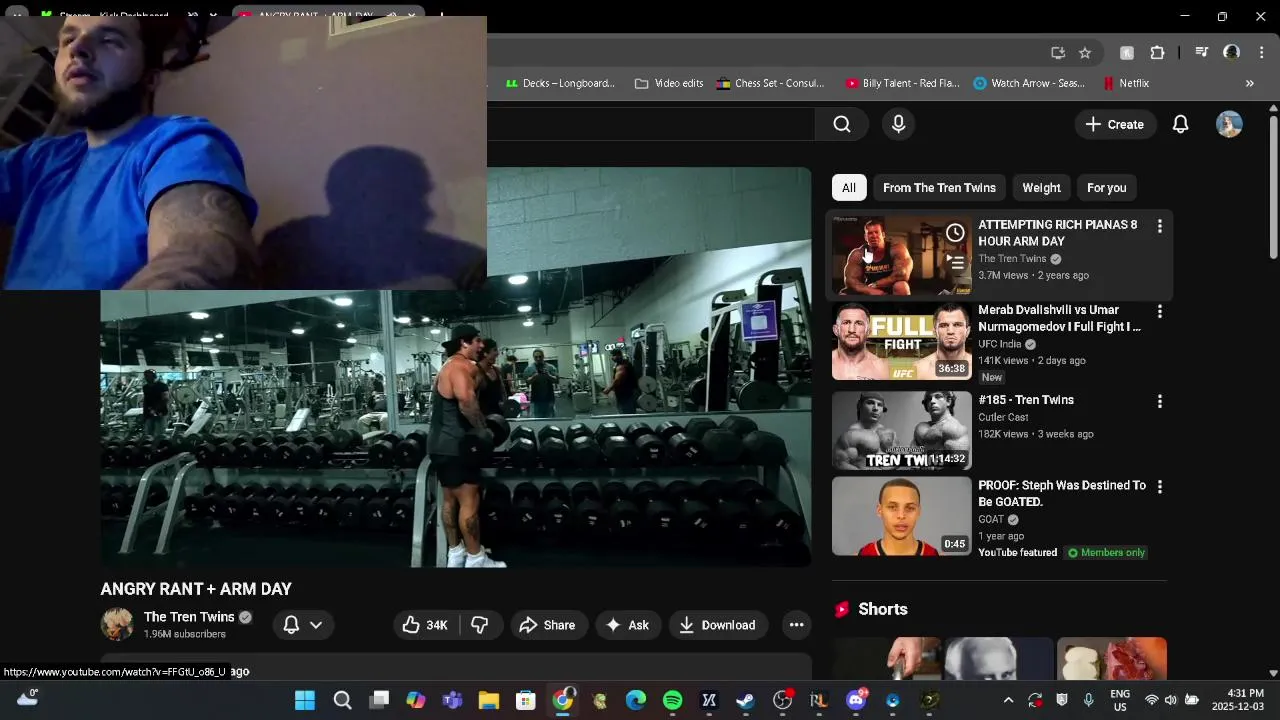
Task: Open Watch Arrow bookmark
Action: pos(1029,83)
